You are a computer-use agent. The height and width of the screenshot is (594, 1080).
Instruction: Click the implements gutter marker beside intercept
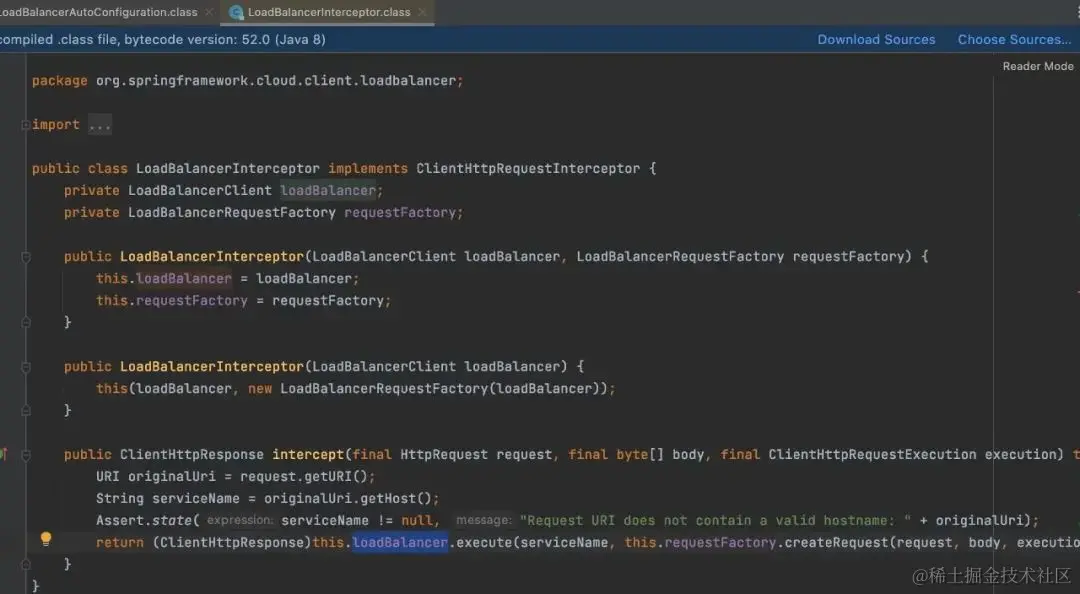pyautogui.click(x=3, y=454)
